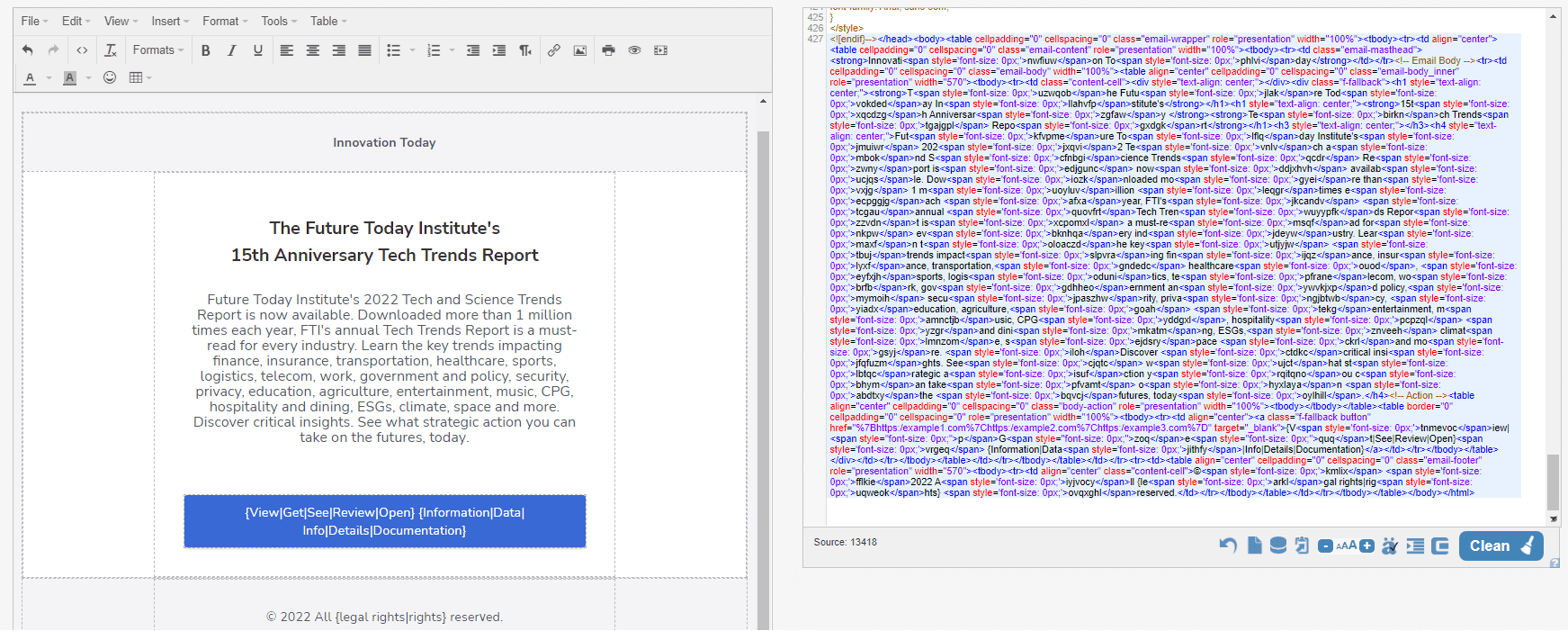Click the Clean button with broom
The image size is (1568, 631).
pyautogui.click(x=1501, y=545)
